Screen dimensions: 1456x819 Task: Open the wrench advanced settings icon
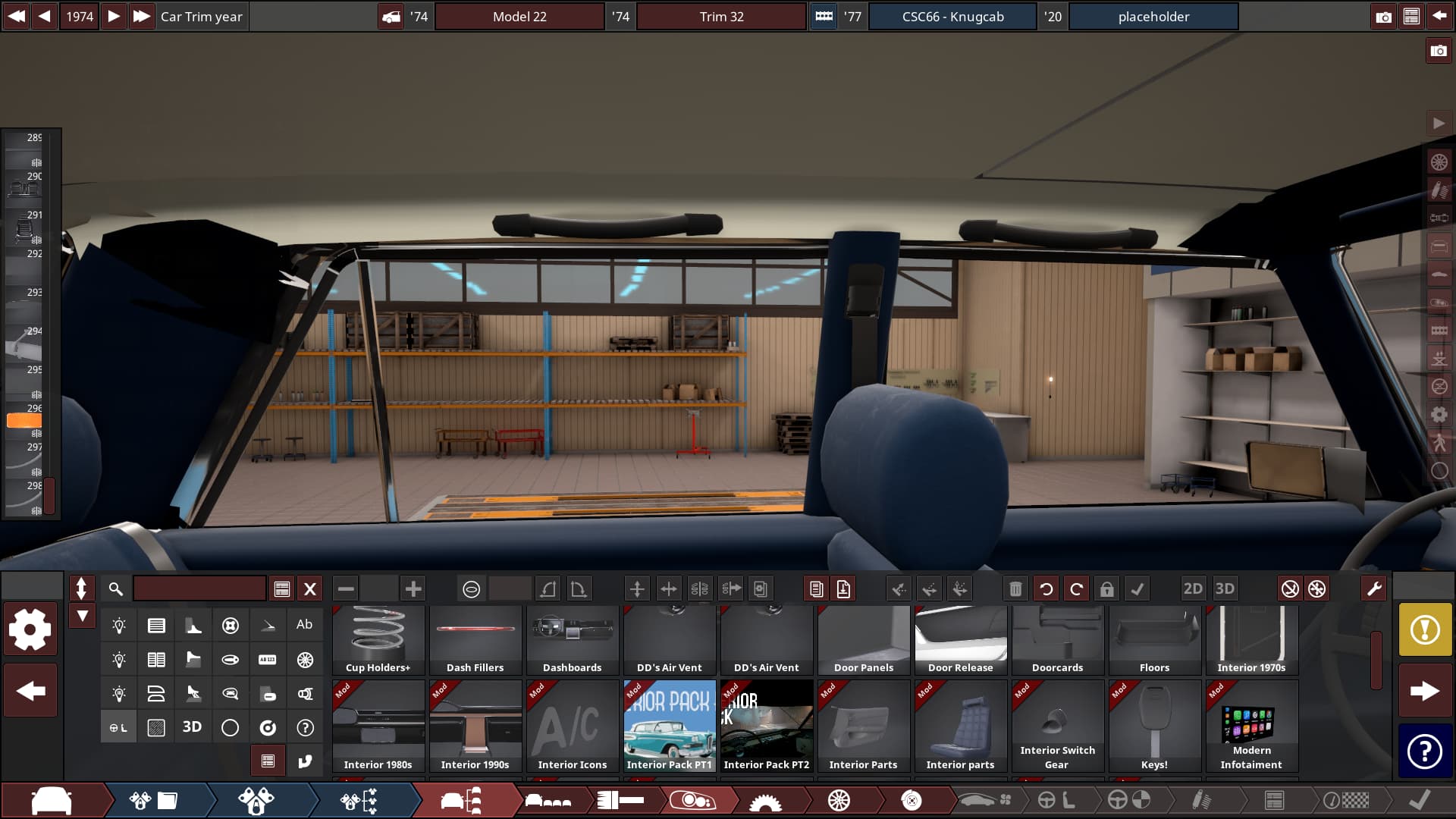click(x=1373, y=589)
